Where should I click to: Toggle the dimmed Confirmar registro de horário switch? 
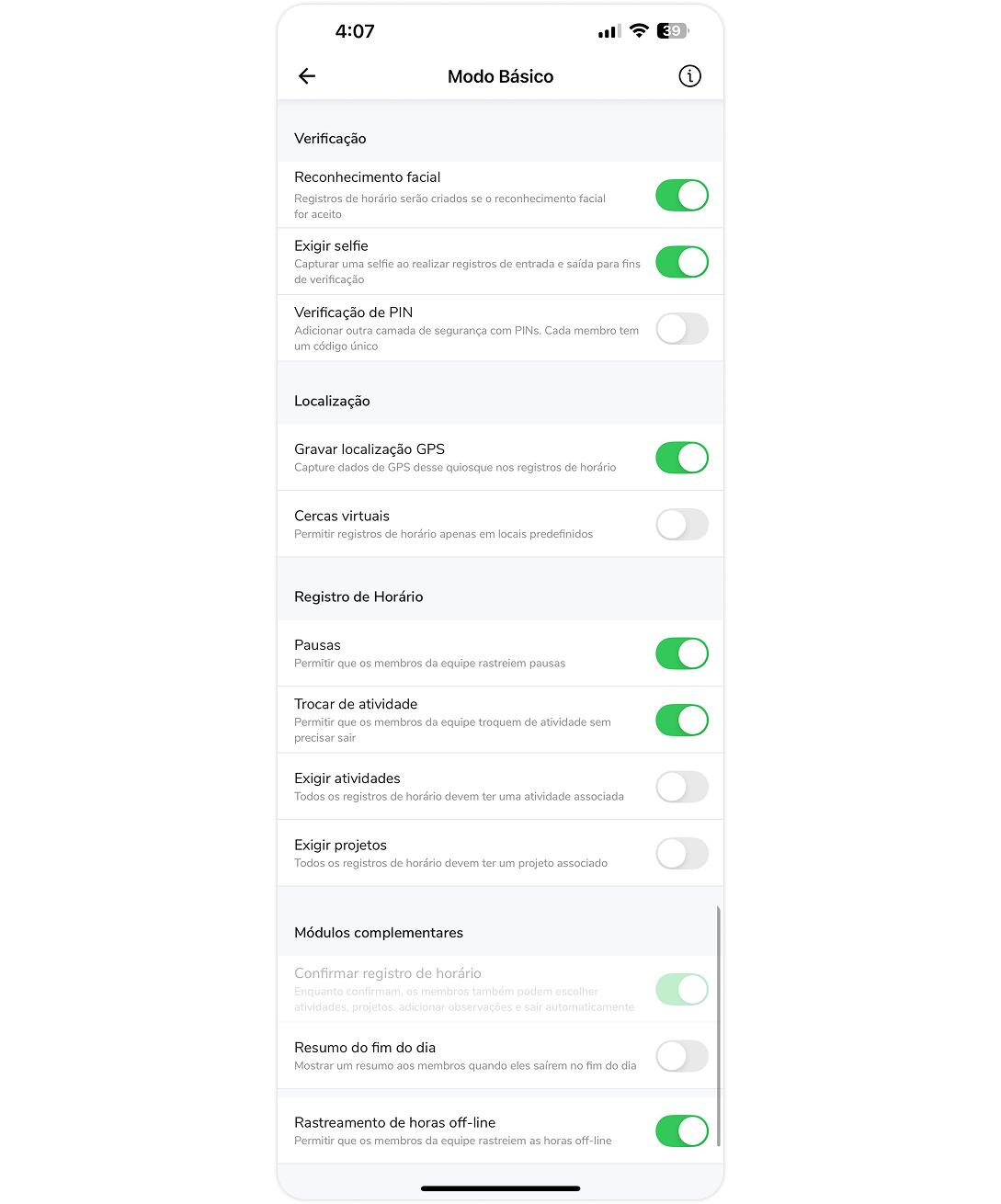point(681,989)
